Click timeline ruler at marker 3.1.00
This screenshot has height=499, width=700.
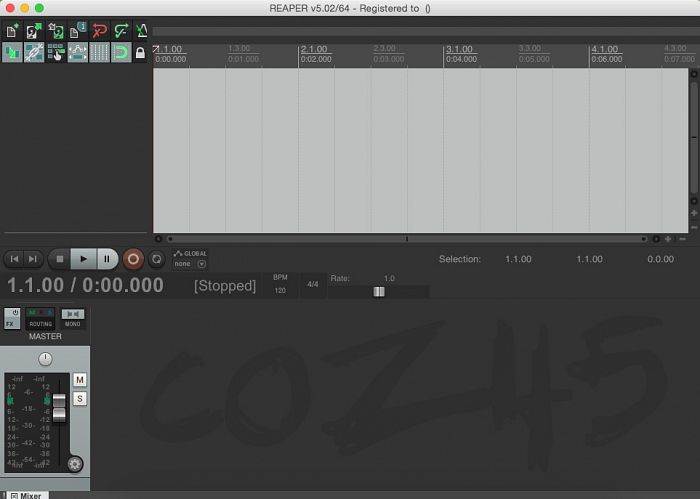[x=458, y=49]
